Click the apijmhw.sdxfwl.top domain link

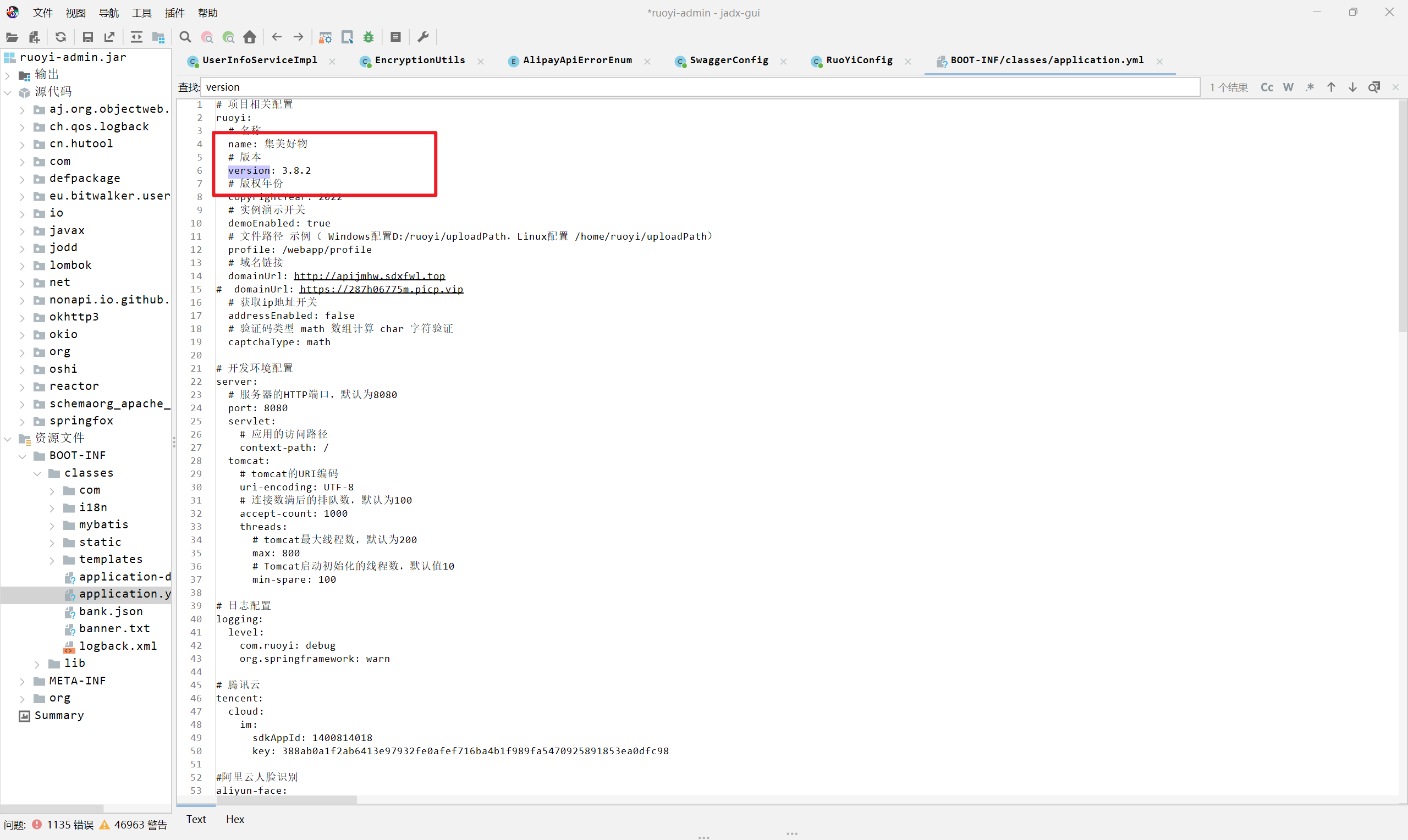[369, 276]
